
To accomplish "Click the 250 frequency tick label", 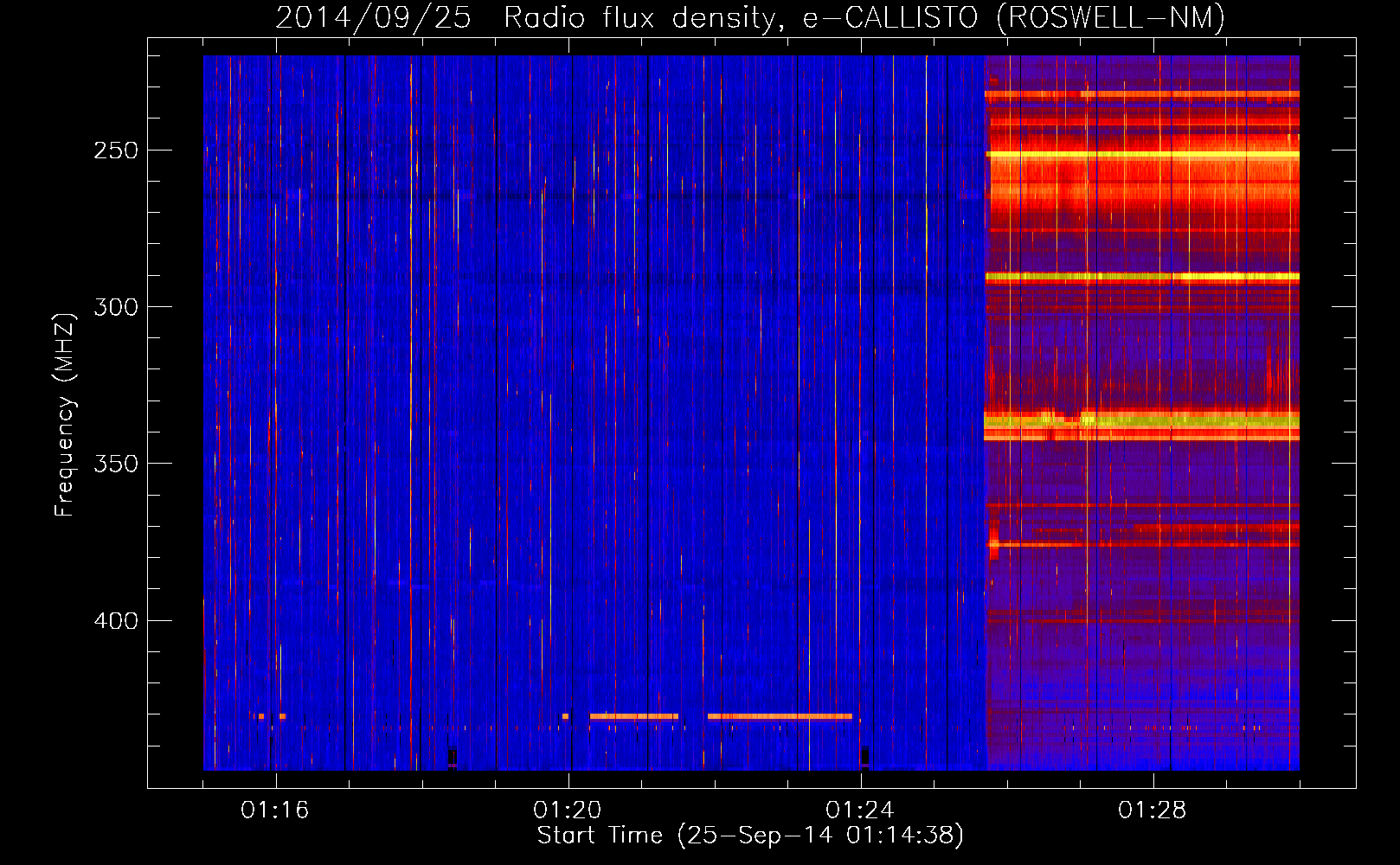I will 116,151.
